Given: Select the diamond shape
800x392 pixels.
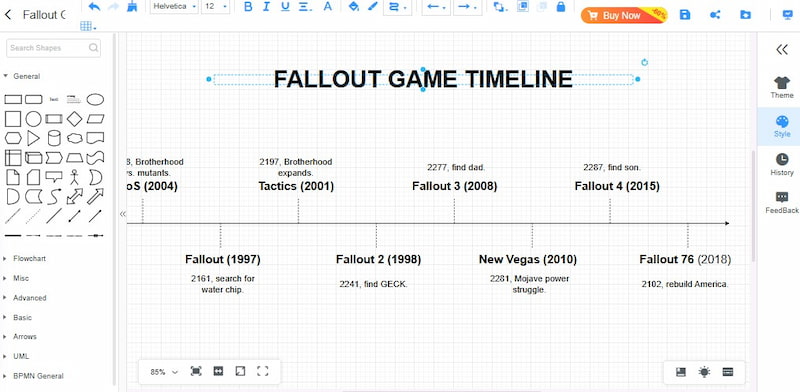Looking at the screenshot, I should tap(74, 119).
